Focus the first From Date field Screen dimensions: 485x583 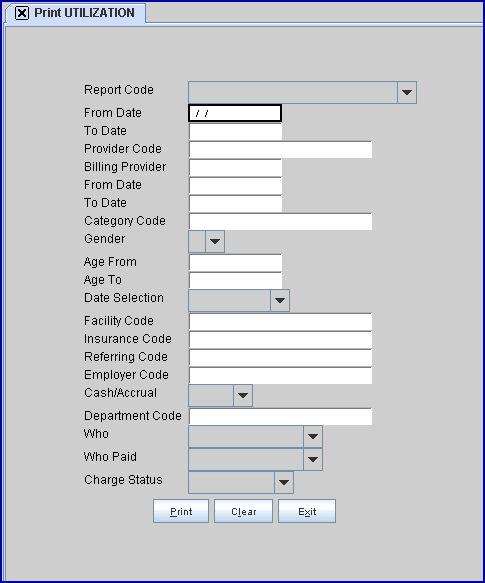coord(235,113)
